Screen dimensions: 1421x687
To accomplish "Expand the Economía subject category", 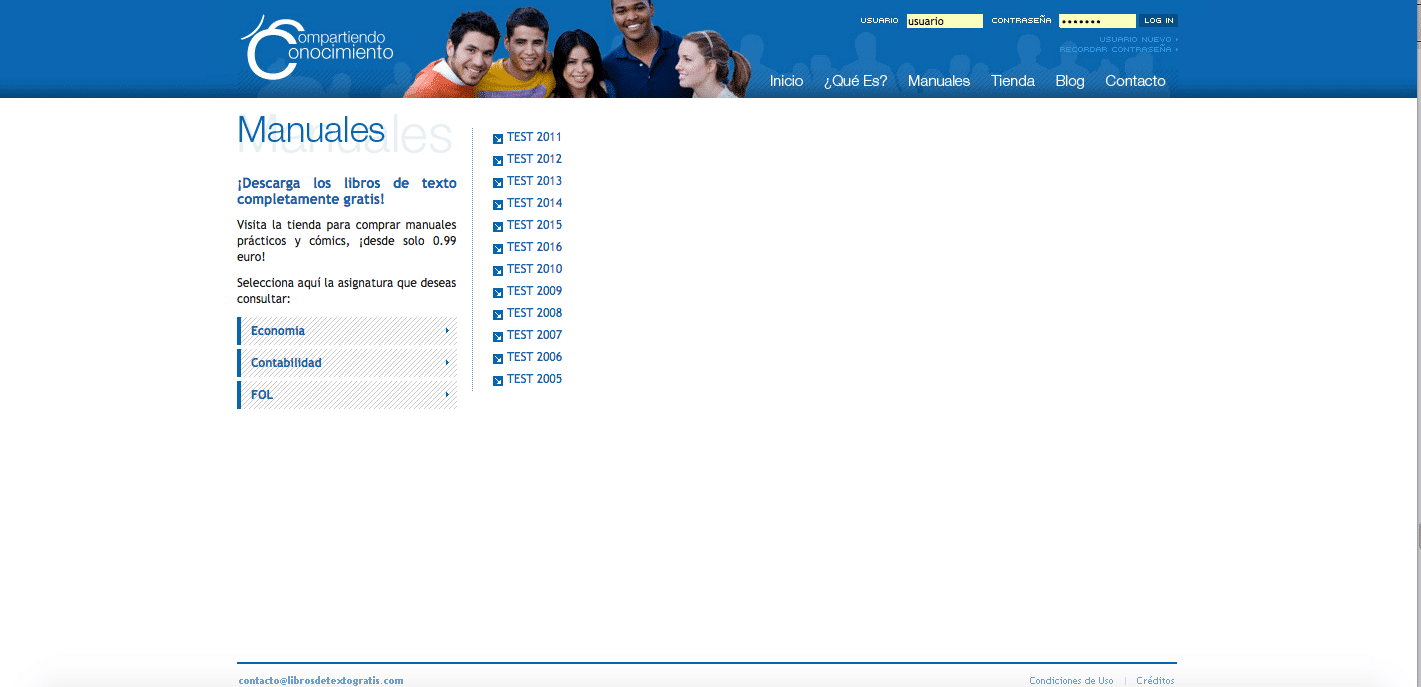I will (347, 331).
